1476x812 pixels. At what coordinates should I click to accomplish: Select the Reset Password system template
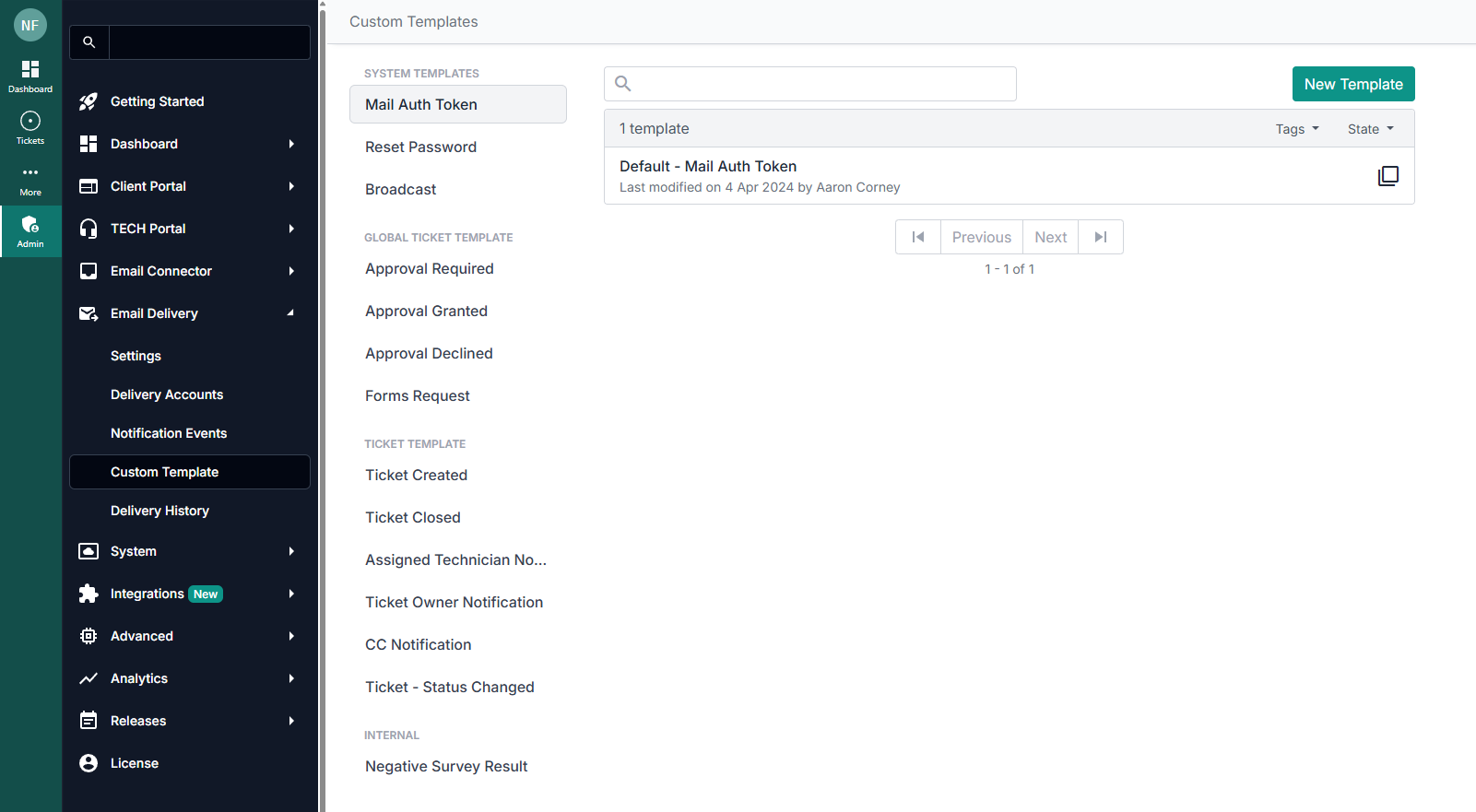click(420, 147)
